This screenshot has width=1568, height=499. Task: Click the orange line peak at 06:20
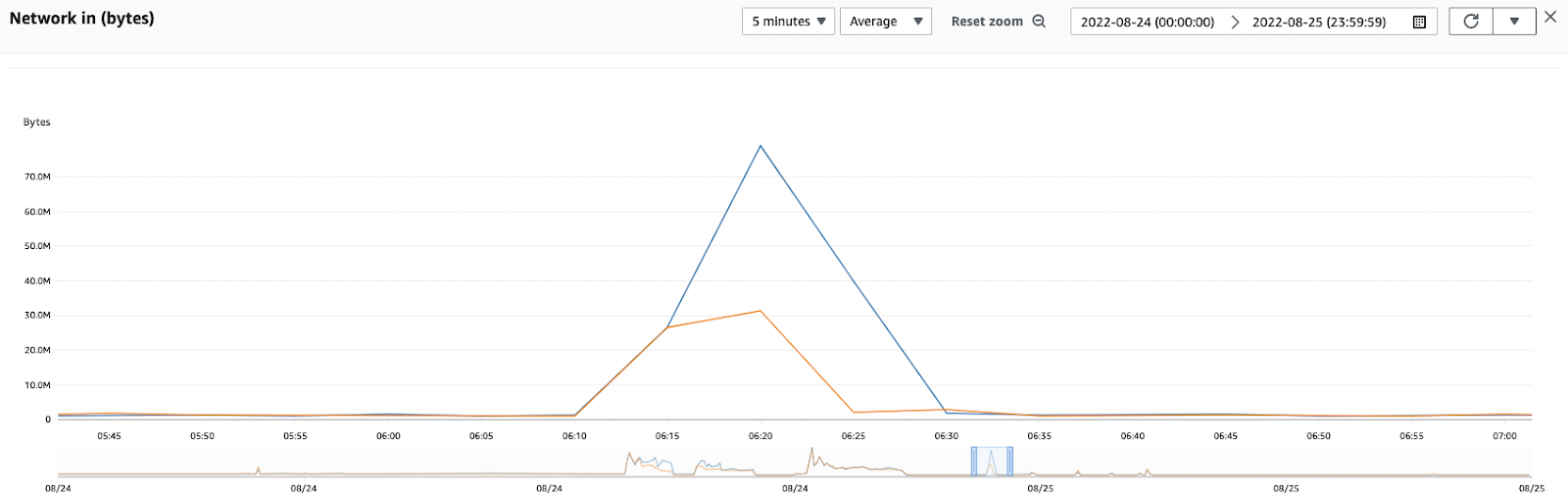point(760,311)
